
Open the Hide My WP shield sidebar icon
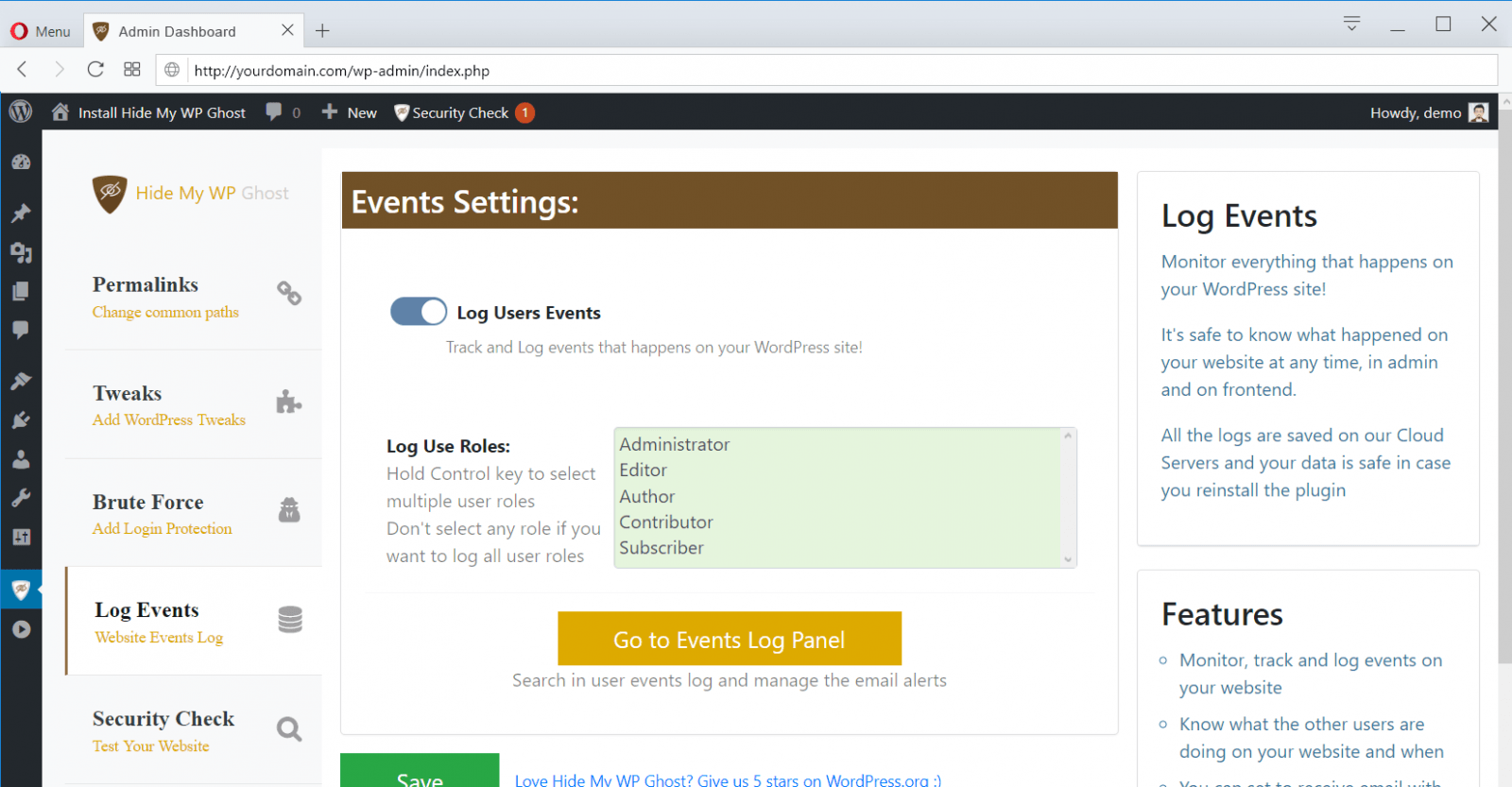(x=21, y=590)
